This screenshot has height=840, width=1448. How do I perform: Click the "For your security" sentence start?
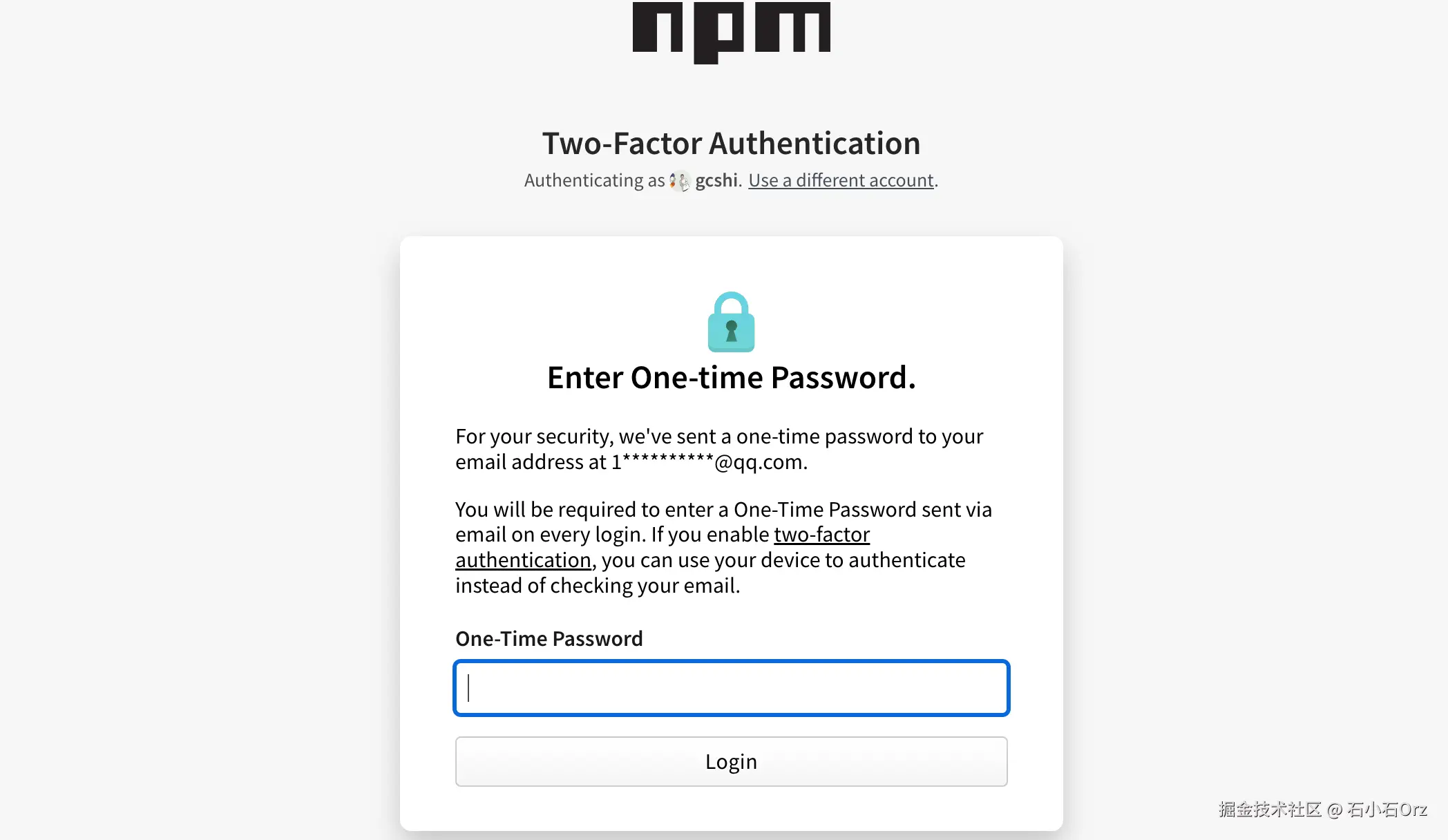pos(534,437)
